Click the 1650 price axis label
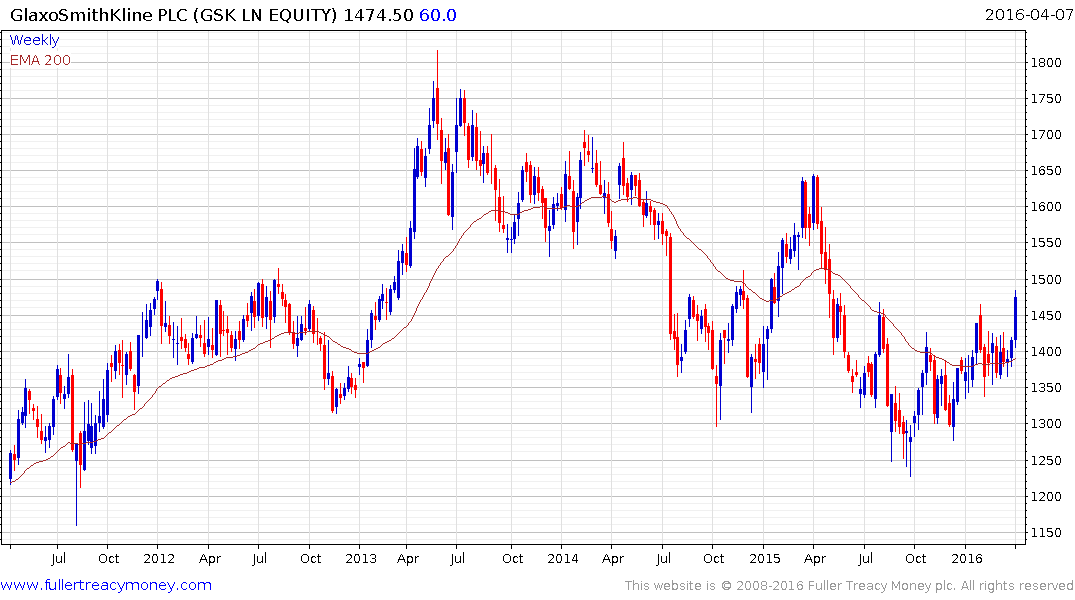 (1046, 171)
